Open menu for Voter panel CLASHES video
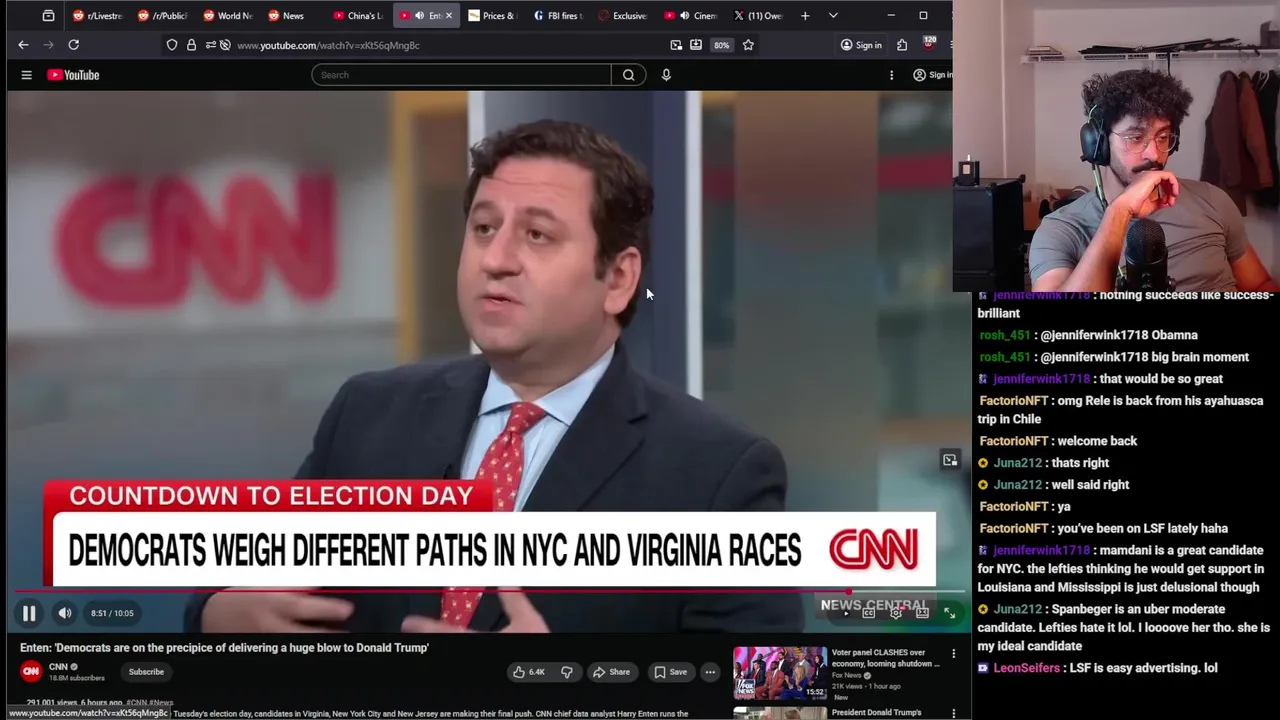 (x=953, y=654)
